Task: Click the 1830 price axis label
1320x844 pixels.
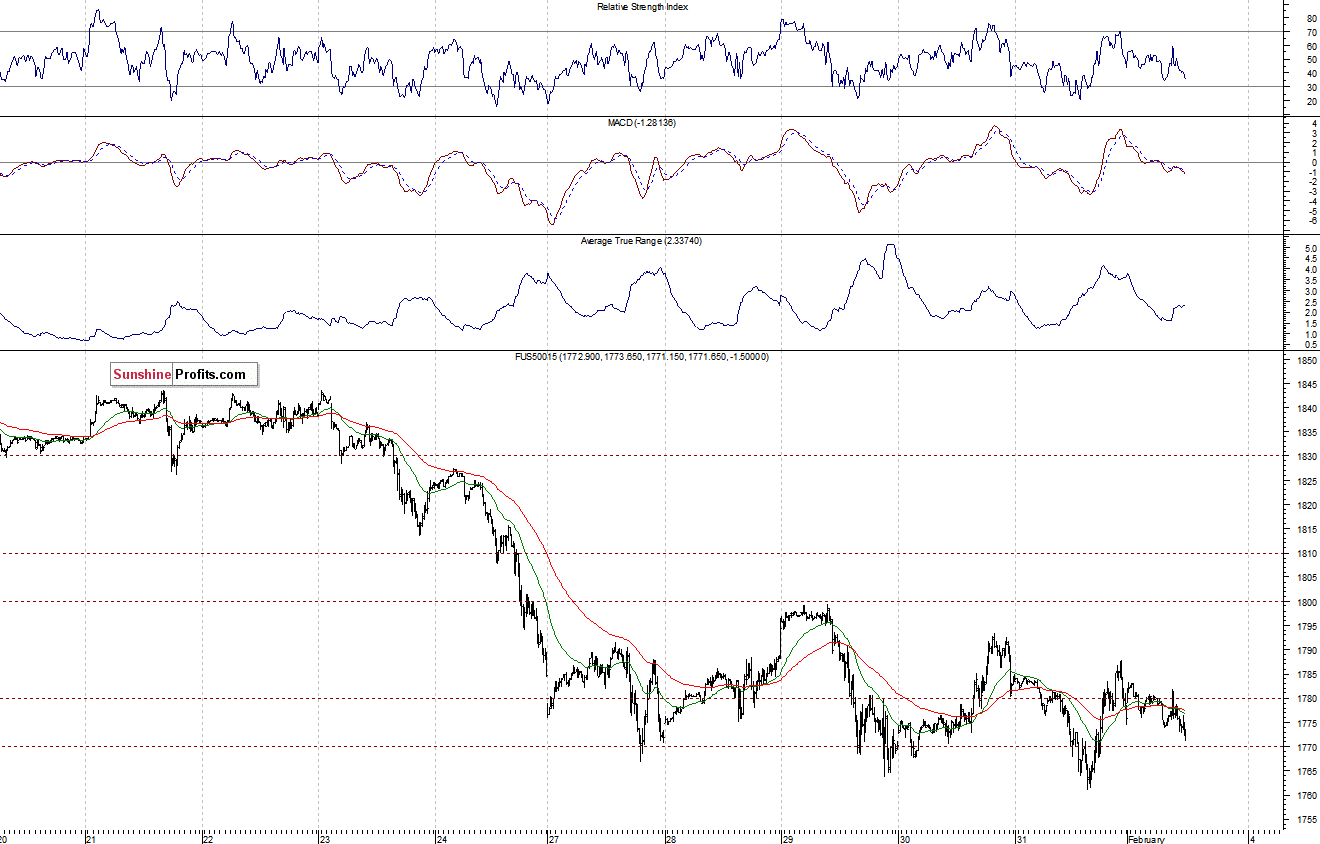Action: click(x=1306, y=457)
